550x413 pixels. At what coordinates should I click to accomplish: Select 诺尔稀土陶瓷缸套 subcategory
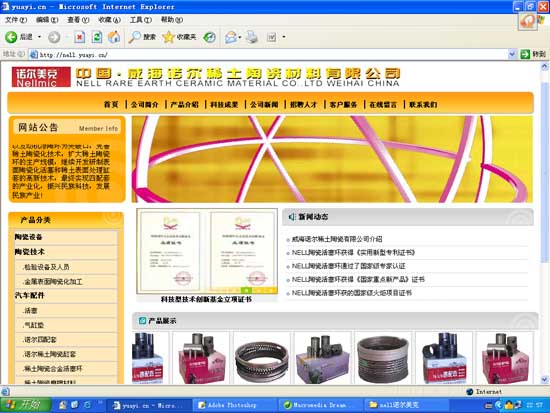click(49, 354)
